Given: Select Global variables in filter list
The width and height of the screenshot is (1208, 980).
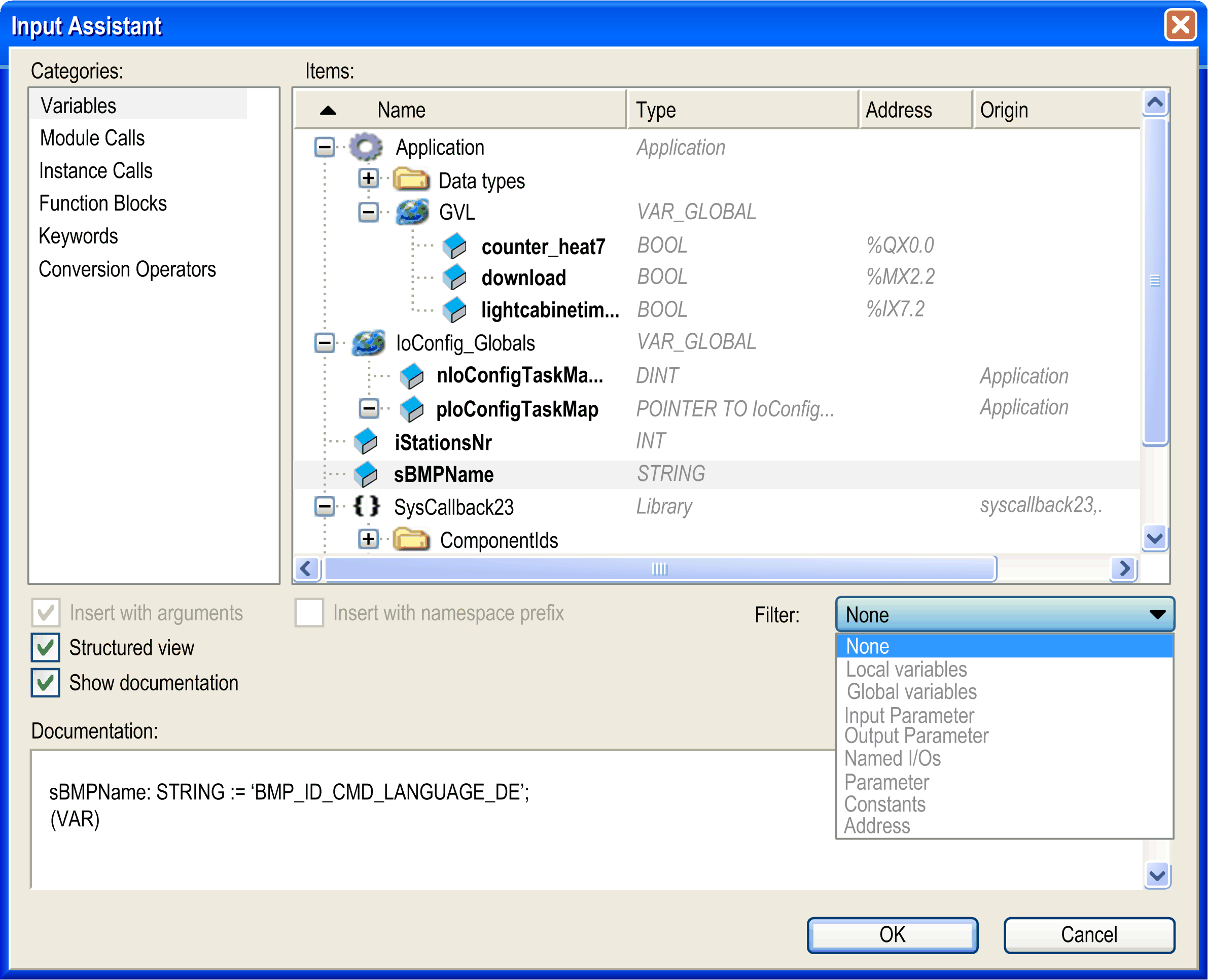Looking at the screenshot, I should (911, 691).
